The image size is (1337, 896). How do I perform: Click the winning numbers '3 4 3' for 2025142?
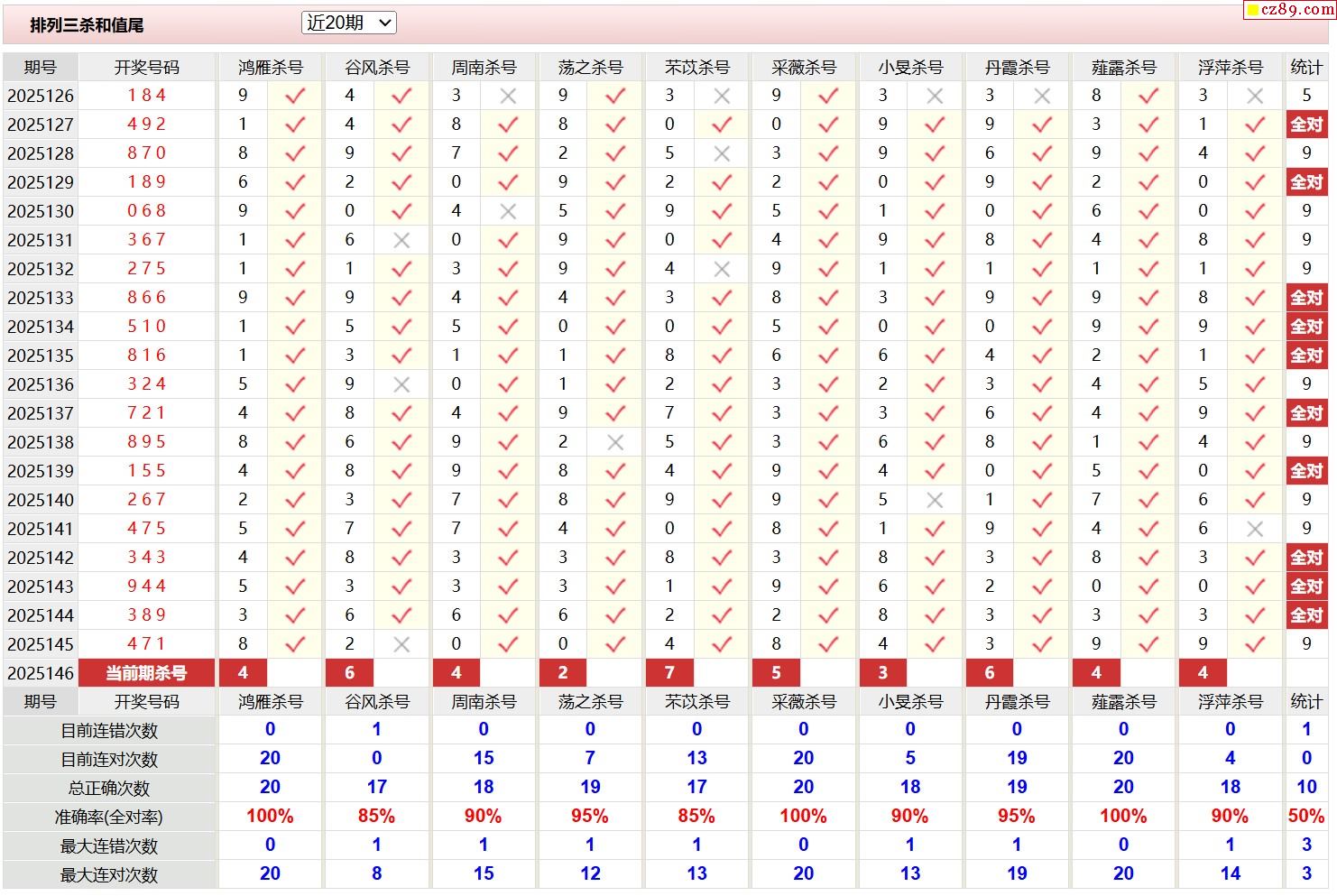click(x=147, y=558)
